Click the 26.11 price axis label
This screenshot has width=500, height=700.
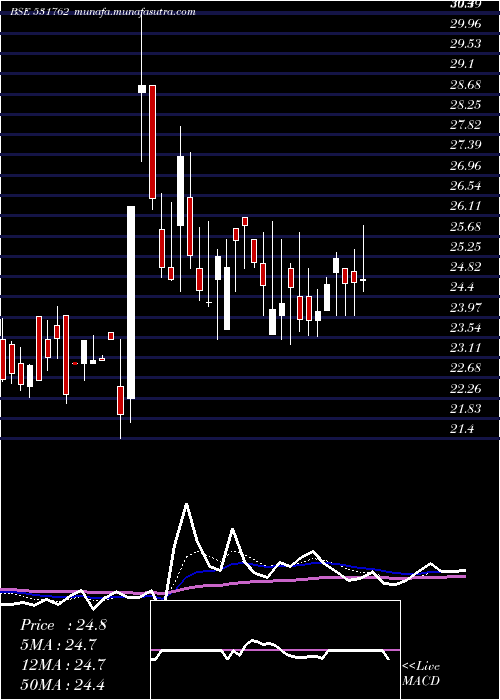point(466,206)
